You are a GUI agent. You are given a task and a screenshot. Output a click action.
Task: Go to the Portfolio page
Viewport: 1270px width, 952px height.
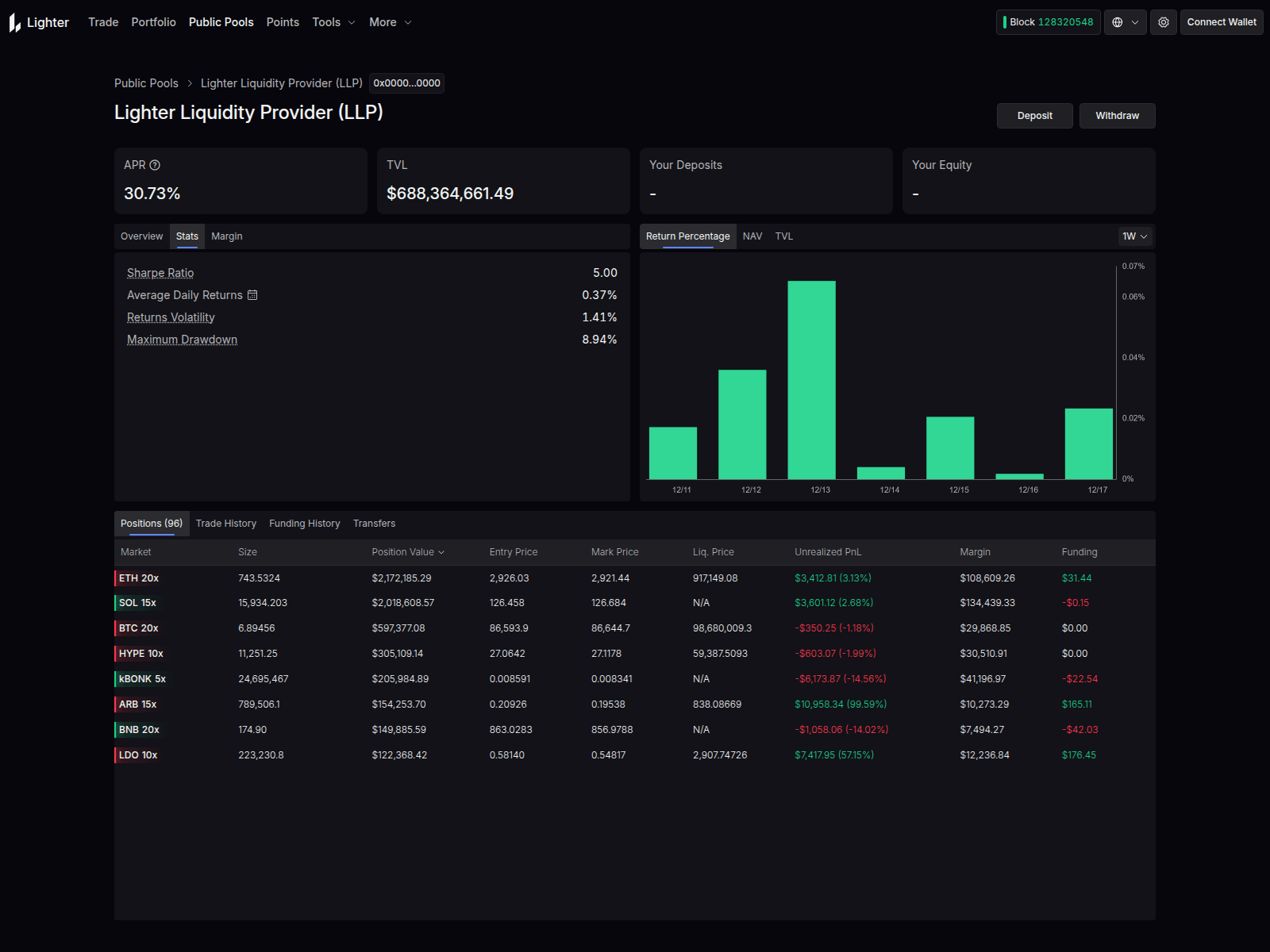tap(153, 22)
